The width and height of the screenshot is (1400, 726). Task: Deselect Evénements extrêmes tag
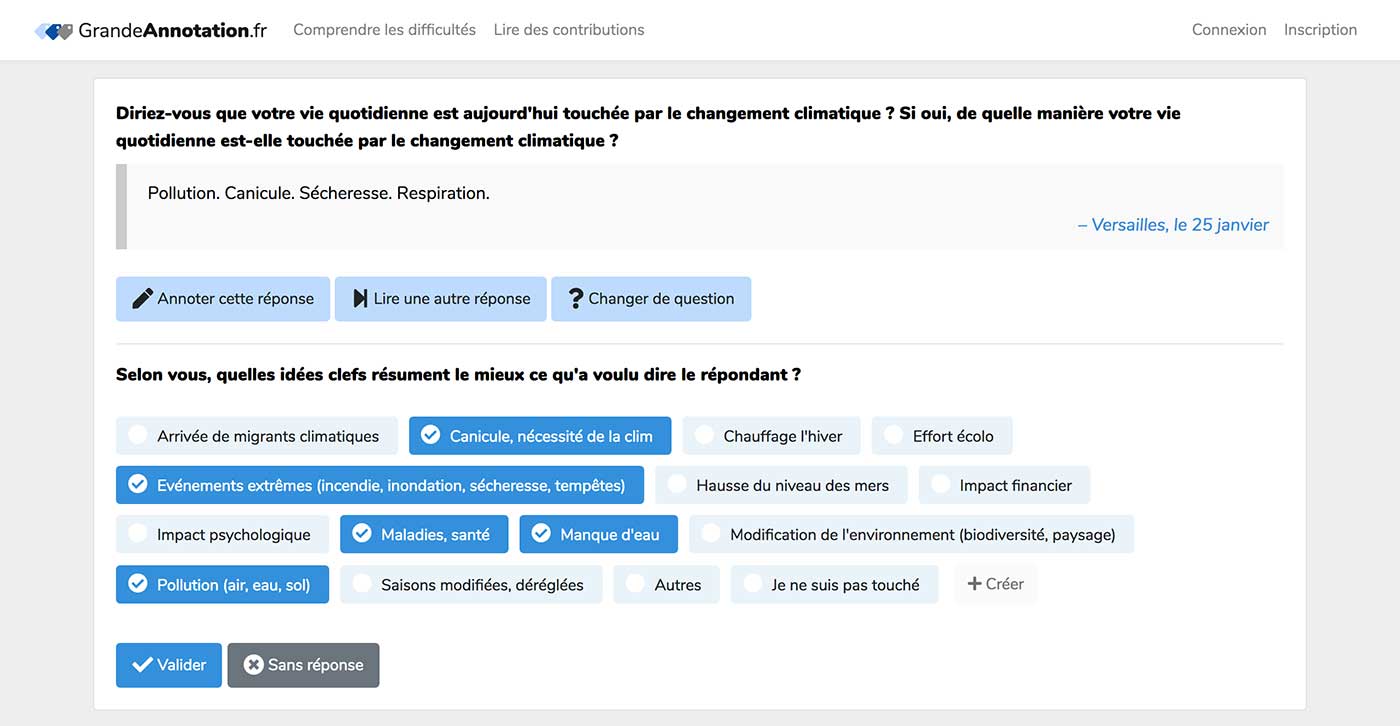(x=380, y=485)
